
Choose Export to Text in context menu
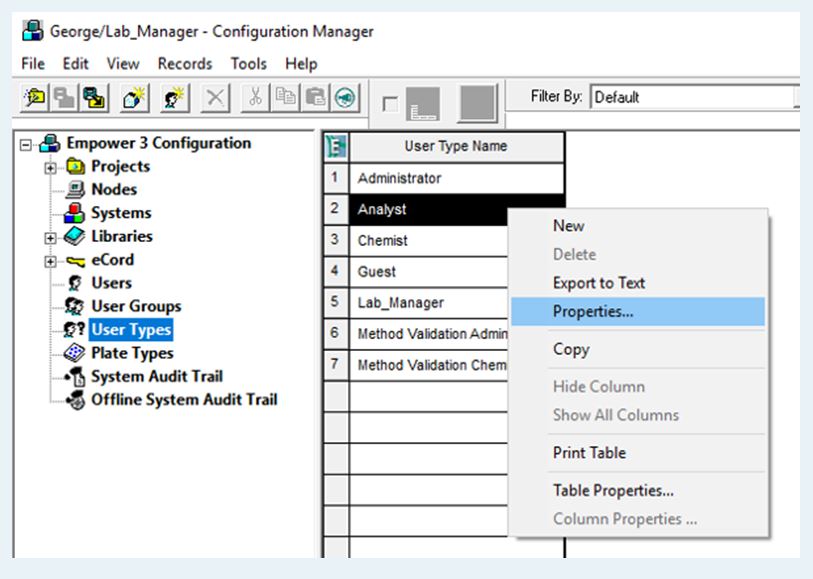(x=638, y=283)
